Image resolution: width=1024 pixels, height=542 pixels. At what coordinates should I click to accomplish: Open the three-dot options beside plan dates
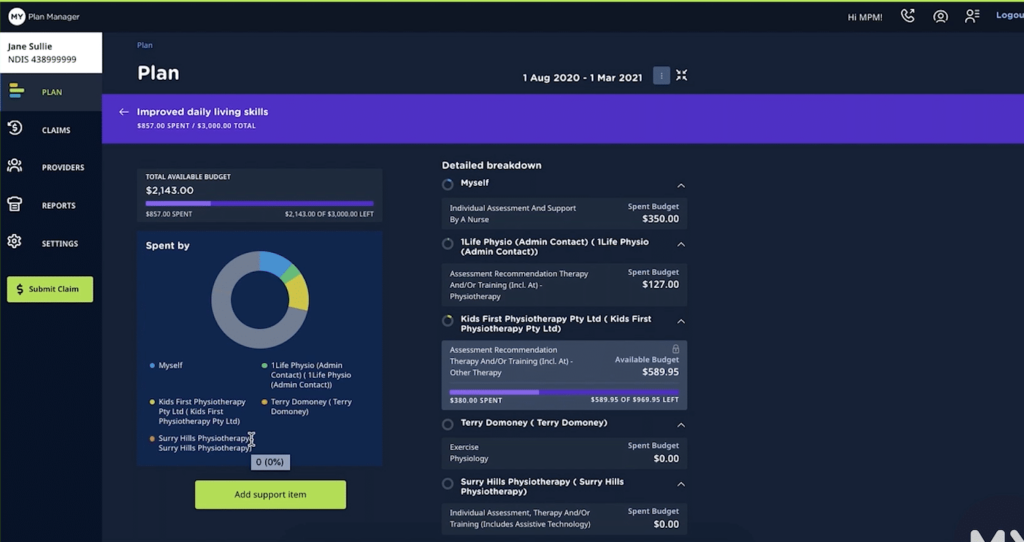click(661, 76)
